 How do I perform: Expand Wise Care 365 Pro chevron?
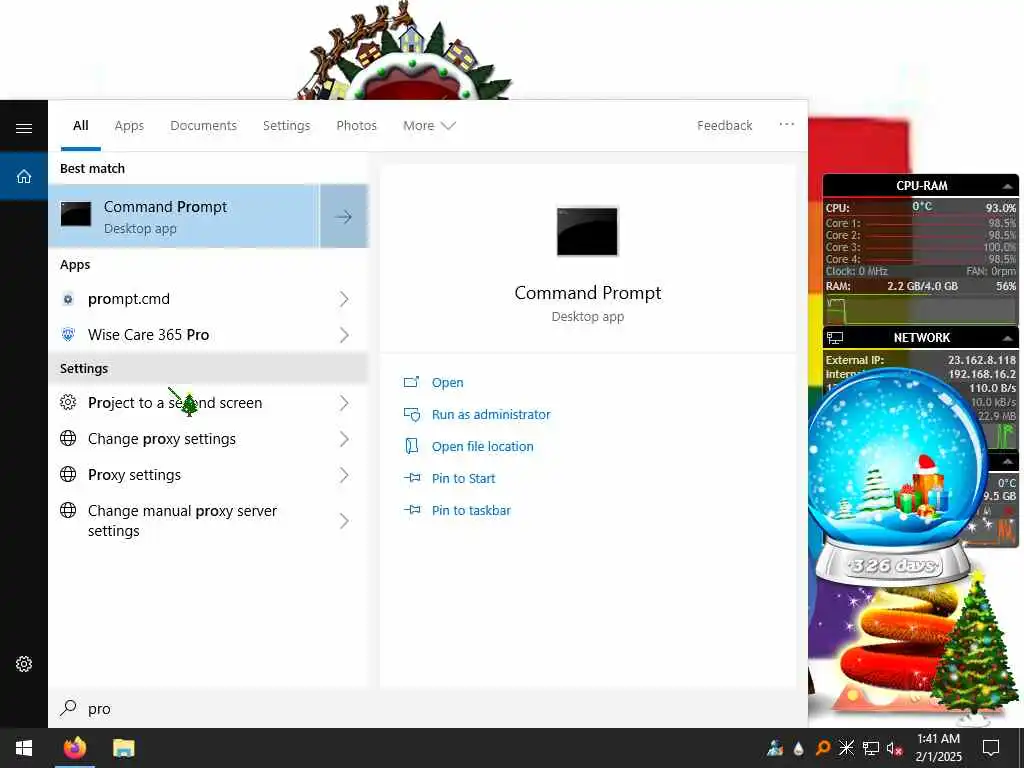coord(344,335)
